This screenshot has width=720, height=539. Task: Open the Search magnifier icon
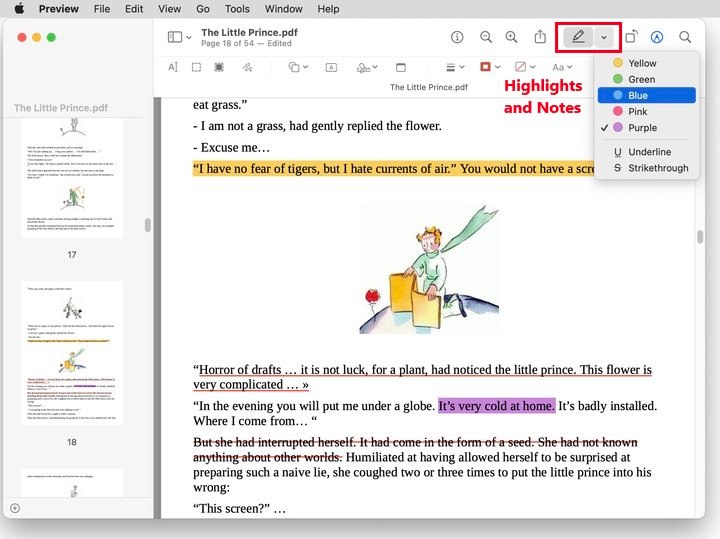[x=685, y=37]
